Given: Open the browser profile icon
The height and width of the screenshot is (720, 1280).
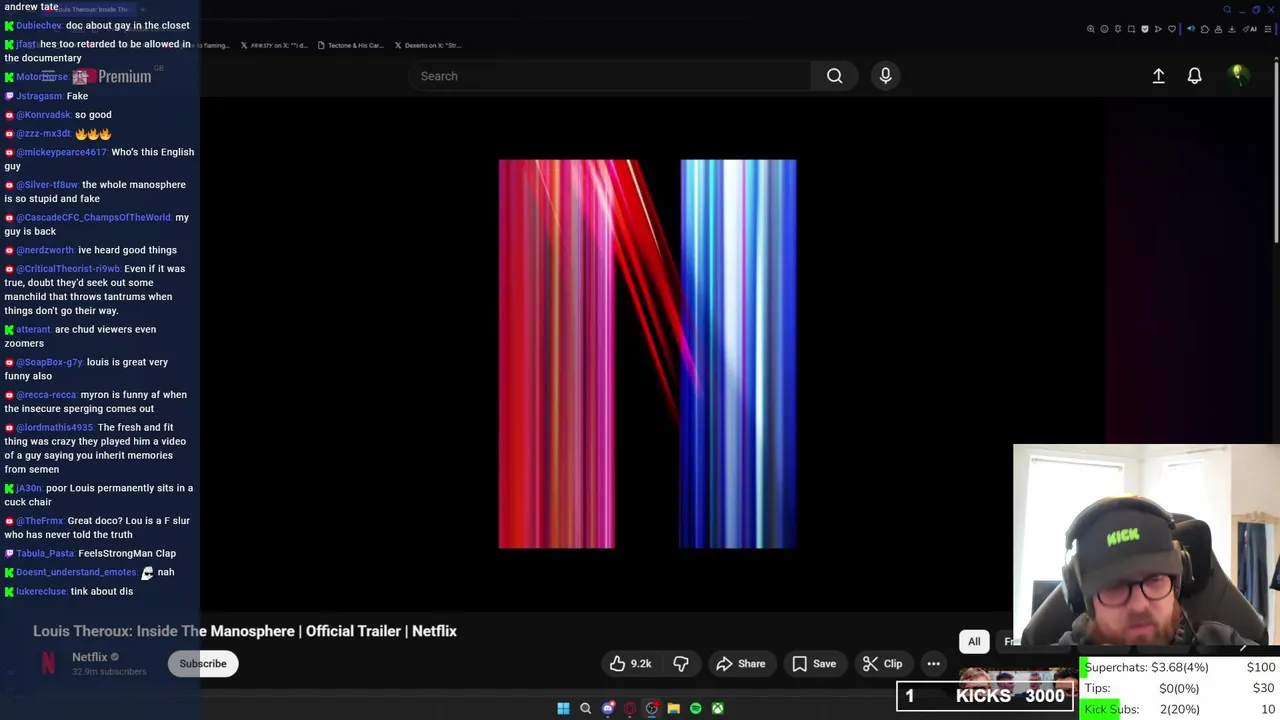Looking at the screenshot, I should coord(1218,29).
